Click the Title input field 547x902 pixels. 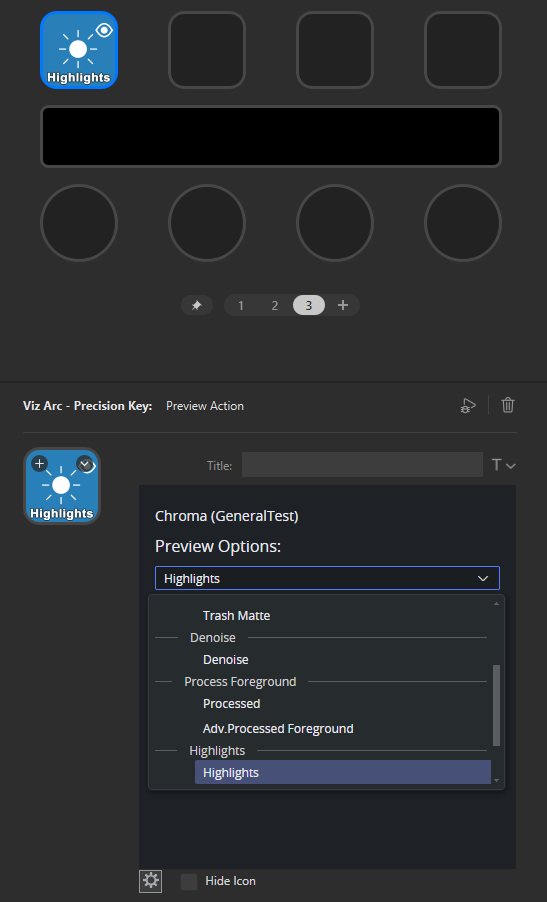(x=362, y=465)
